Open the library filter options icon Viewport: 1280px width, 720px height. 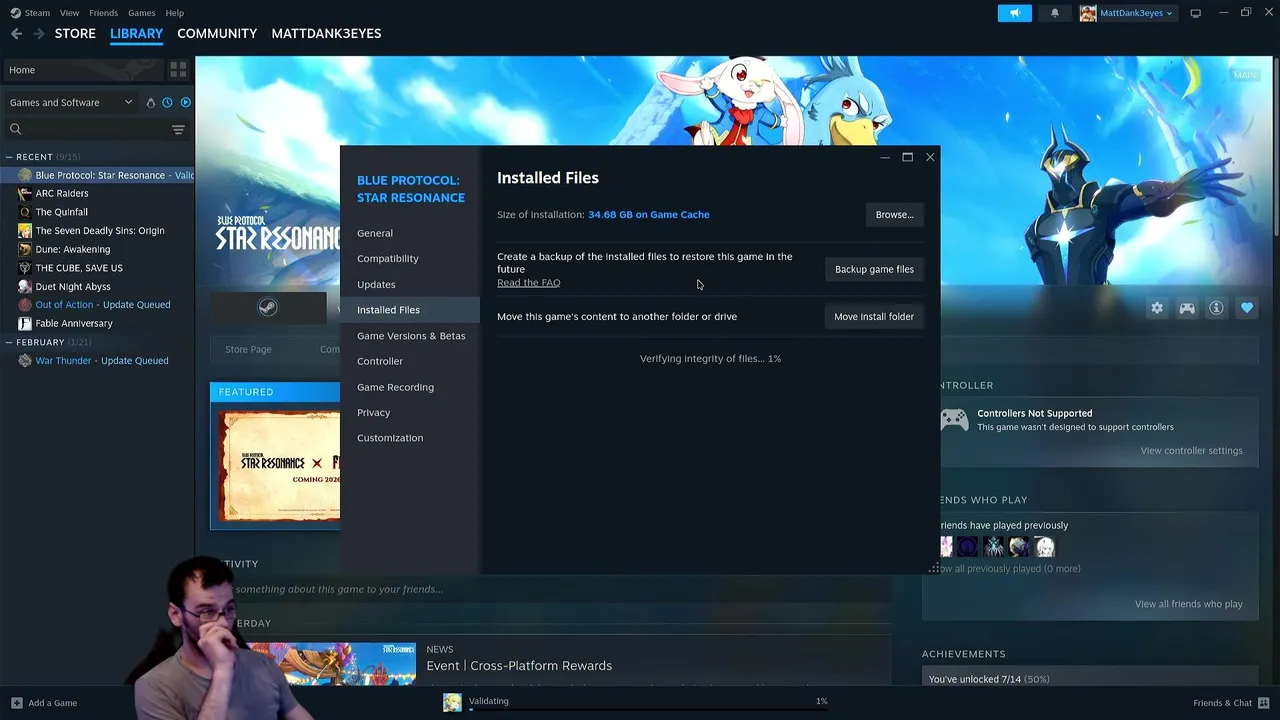[178, 129]
